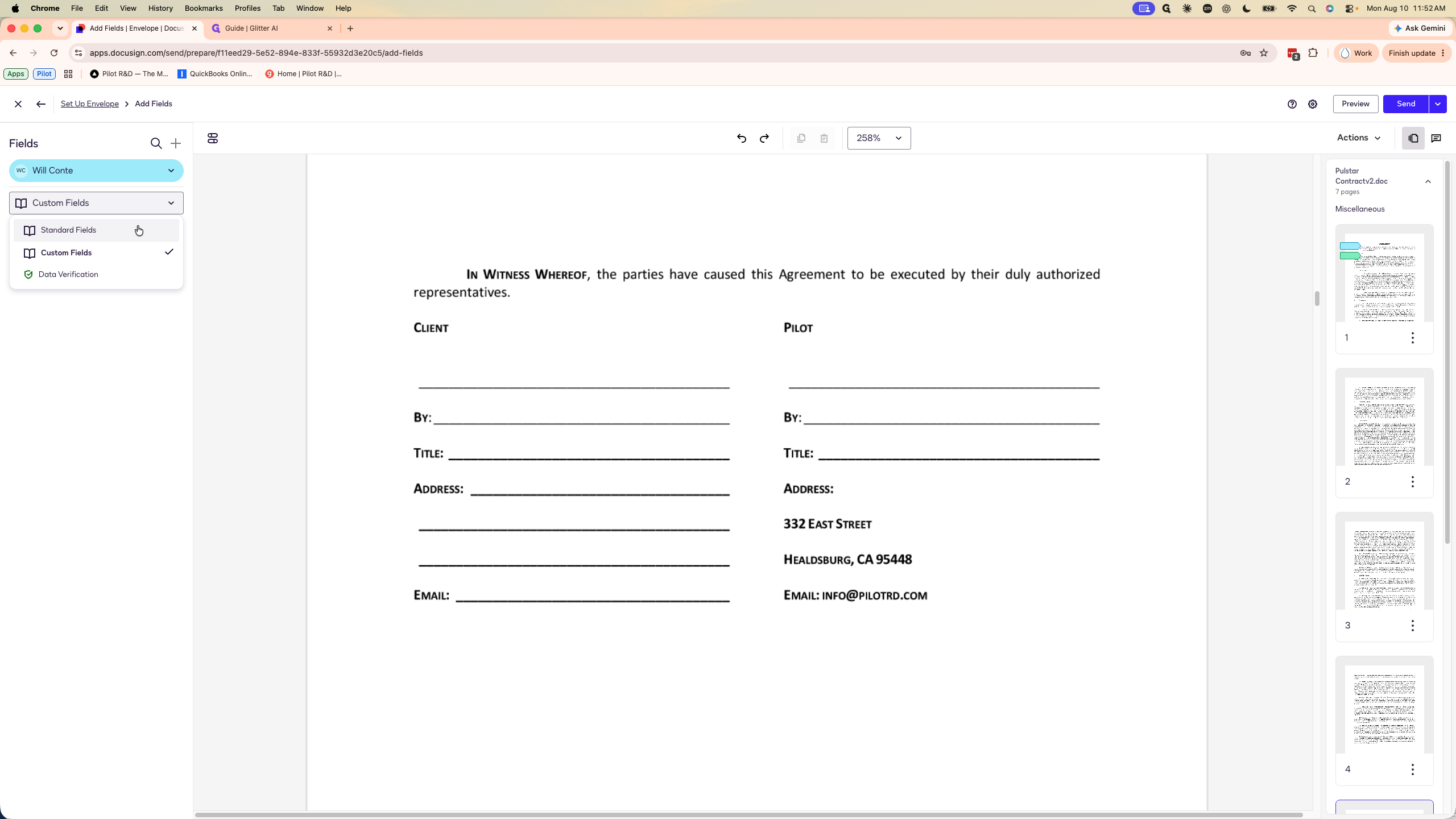The image size is (1456, 819).
Task: Open Pilot R&D — The M... bookmark
Action: [129, 74]
